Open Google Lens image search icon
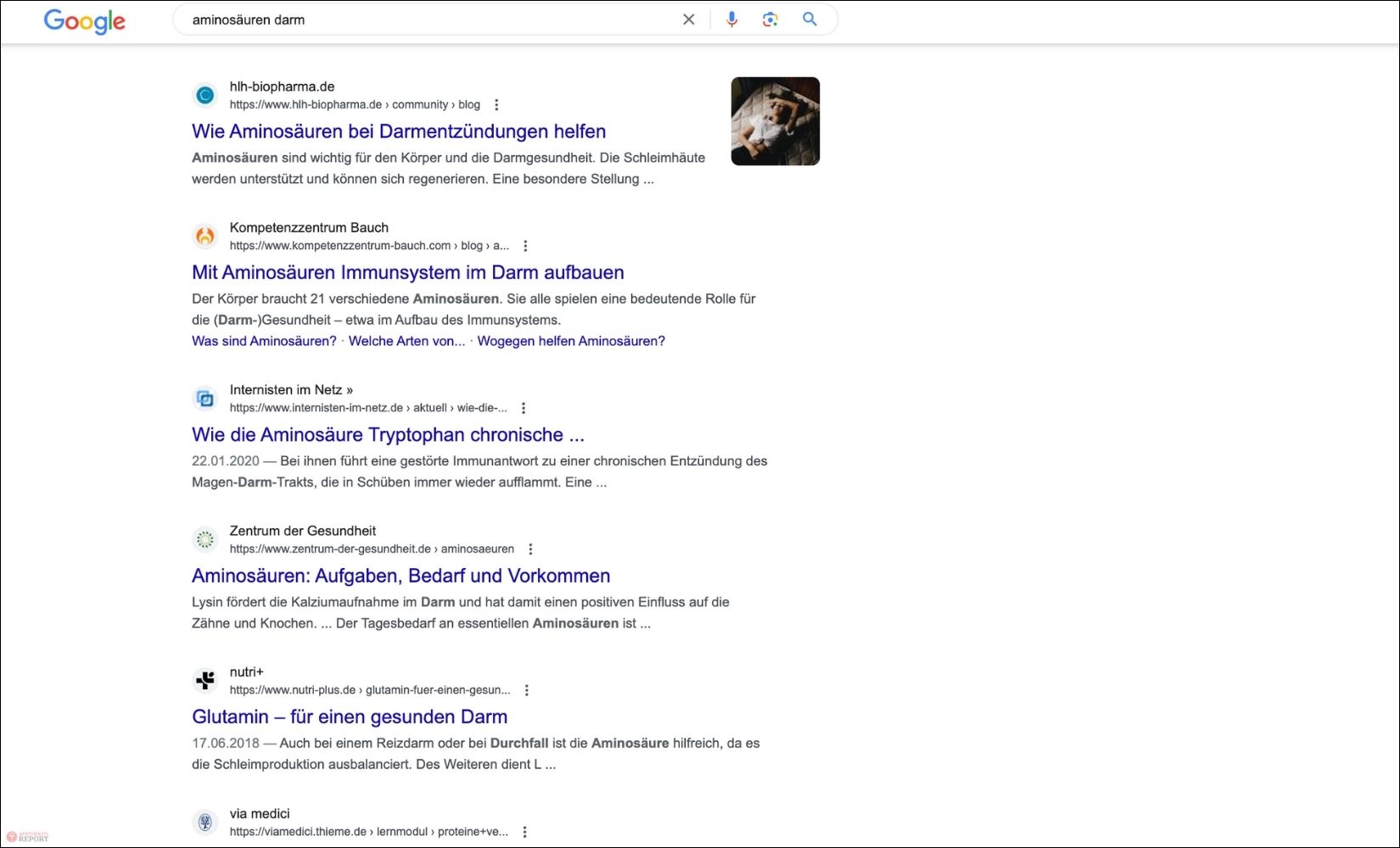 770,20
